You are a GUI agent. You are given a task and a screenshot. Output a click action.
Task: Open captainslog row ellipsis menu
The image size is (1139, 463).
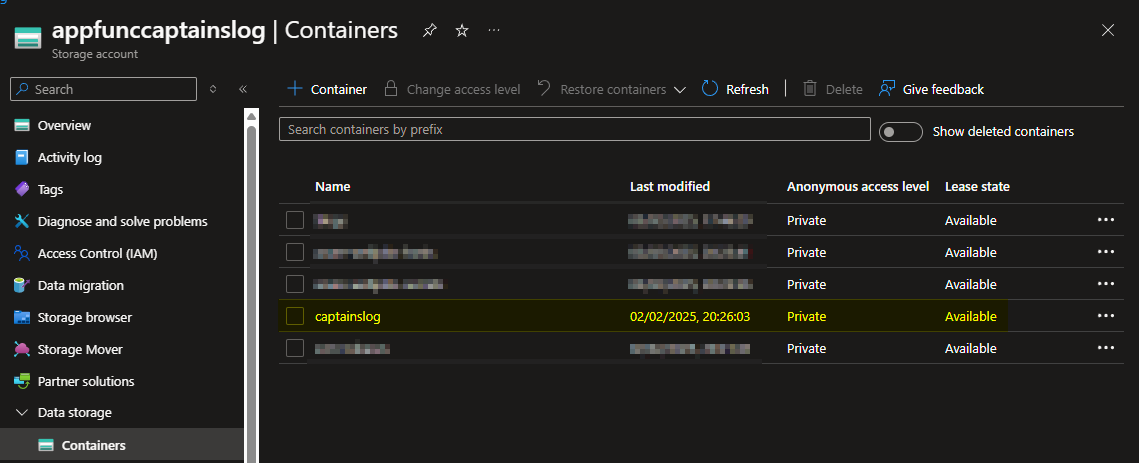tap(1106, 315)
